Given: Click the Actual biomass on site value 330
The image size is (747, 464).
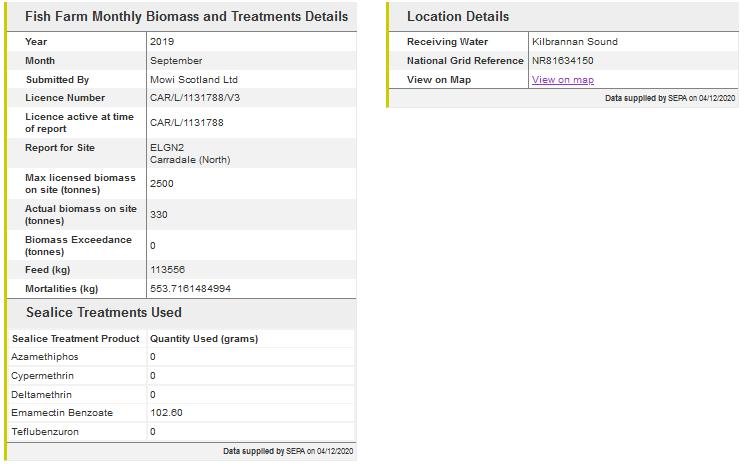Looking at the screenshot, I should pos(159,215).
